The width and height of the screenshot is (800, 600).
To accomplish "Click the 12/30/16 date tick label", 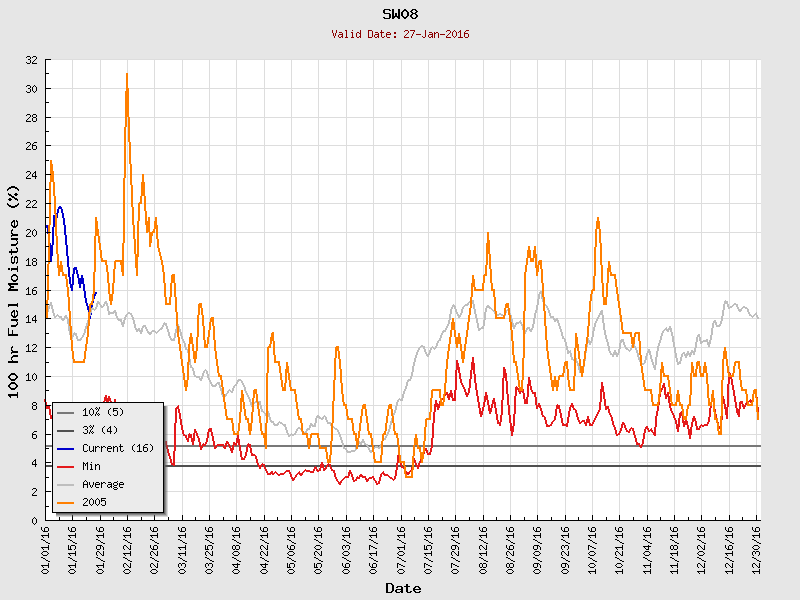I will click(757, 548).
